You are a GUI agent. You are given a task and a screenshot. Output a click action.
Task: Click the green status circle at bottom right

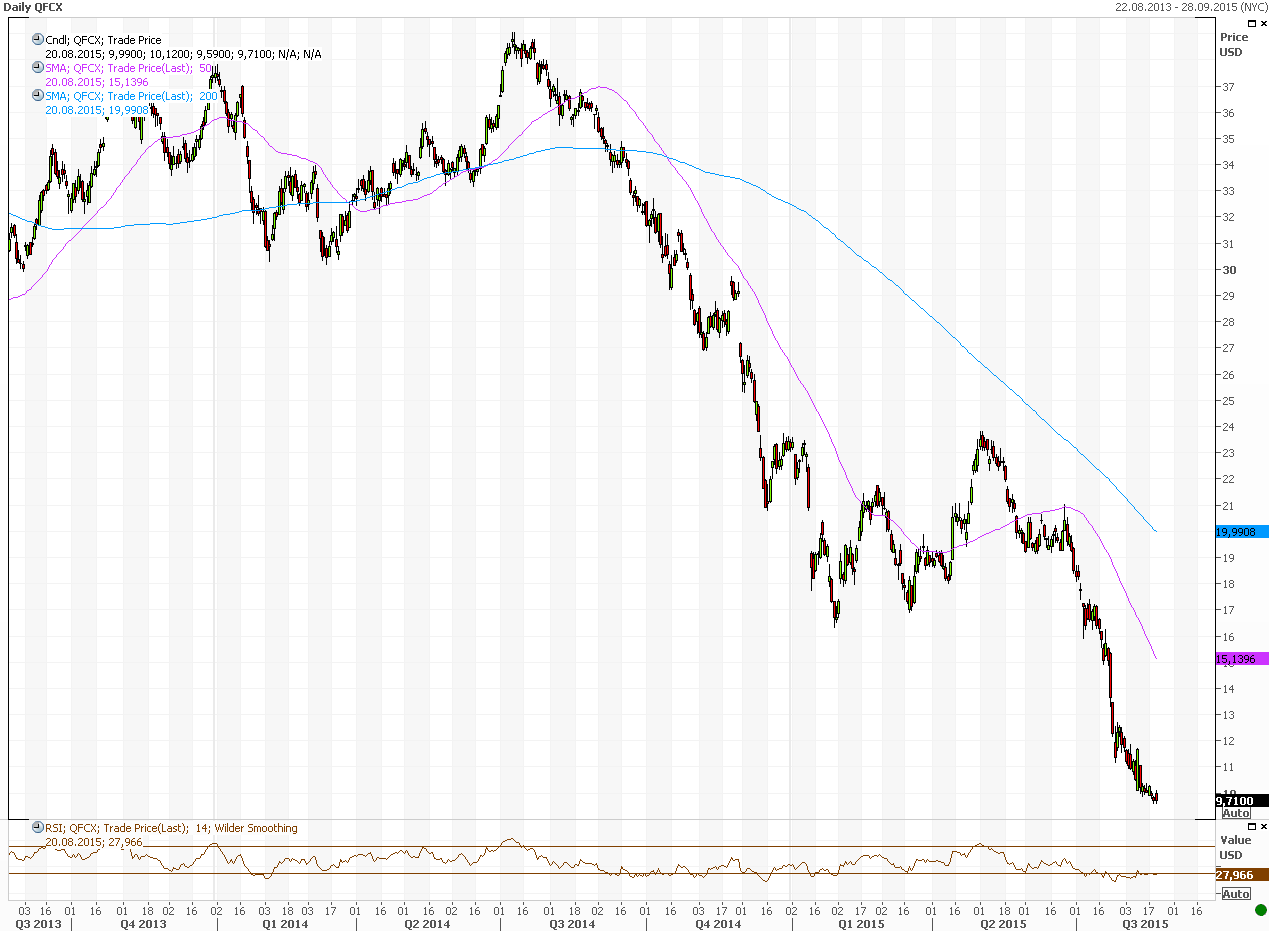(x=1260, y=910)
